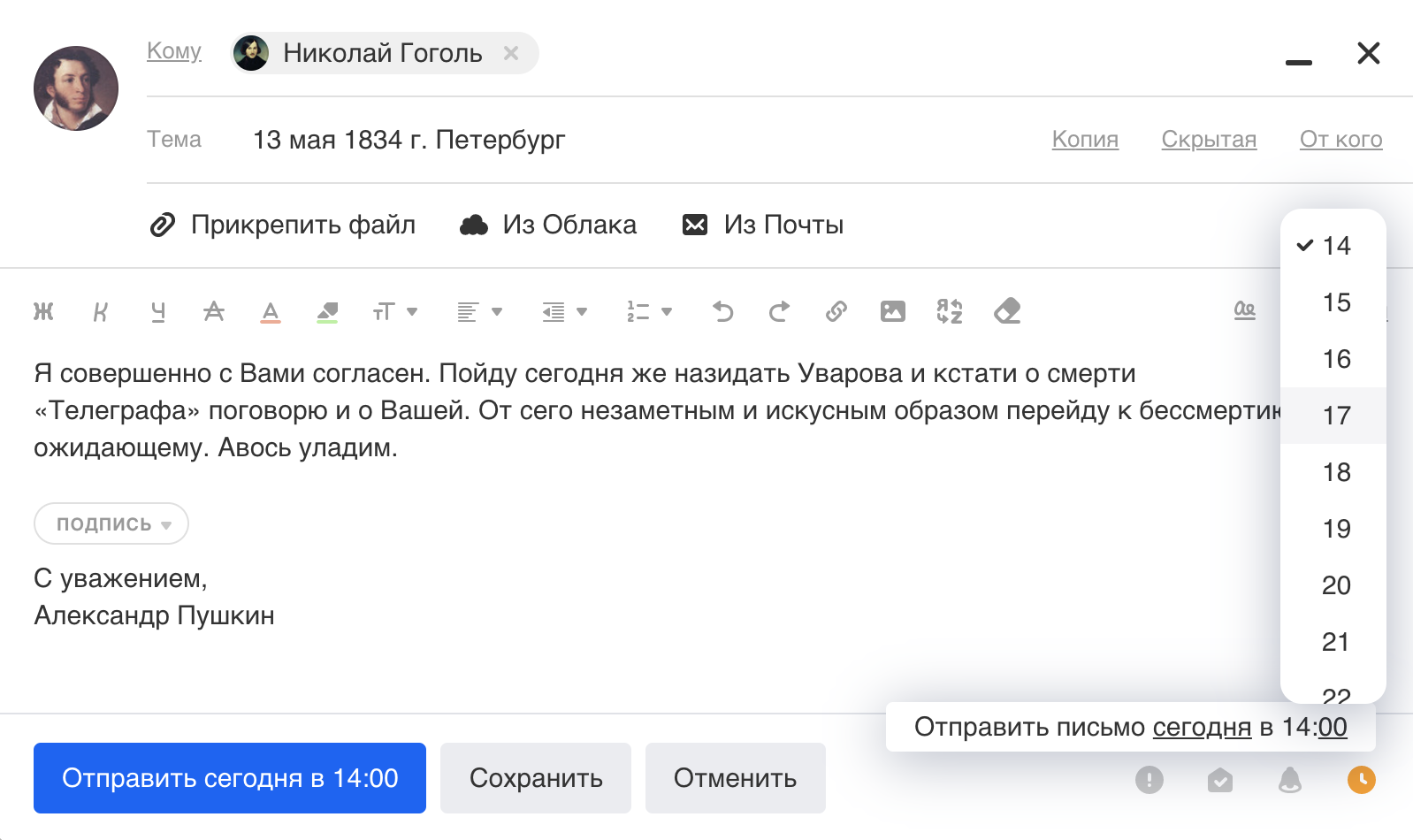This screenshot has width=1413, height=840.
Task: Change send day via сегодня link
Action: pyautogui.click(x=1202, y=727)
